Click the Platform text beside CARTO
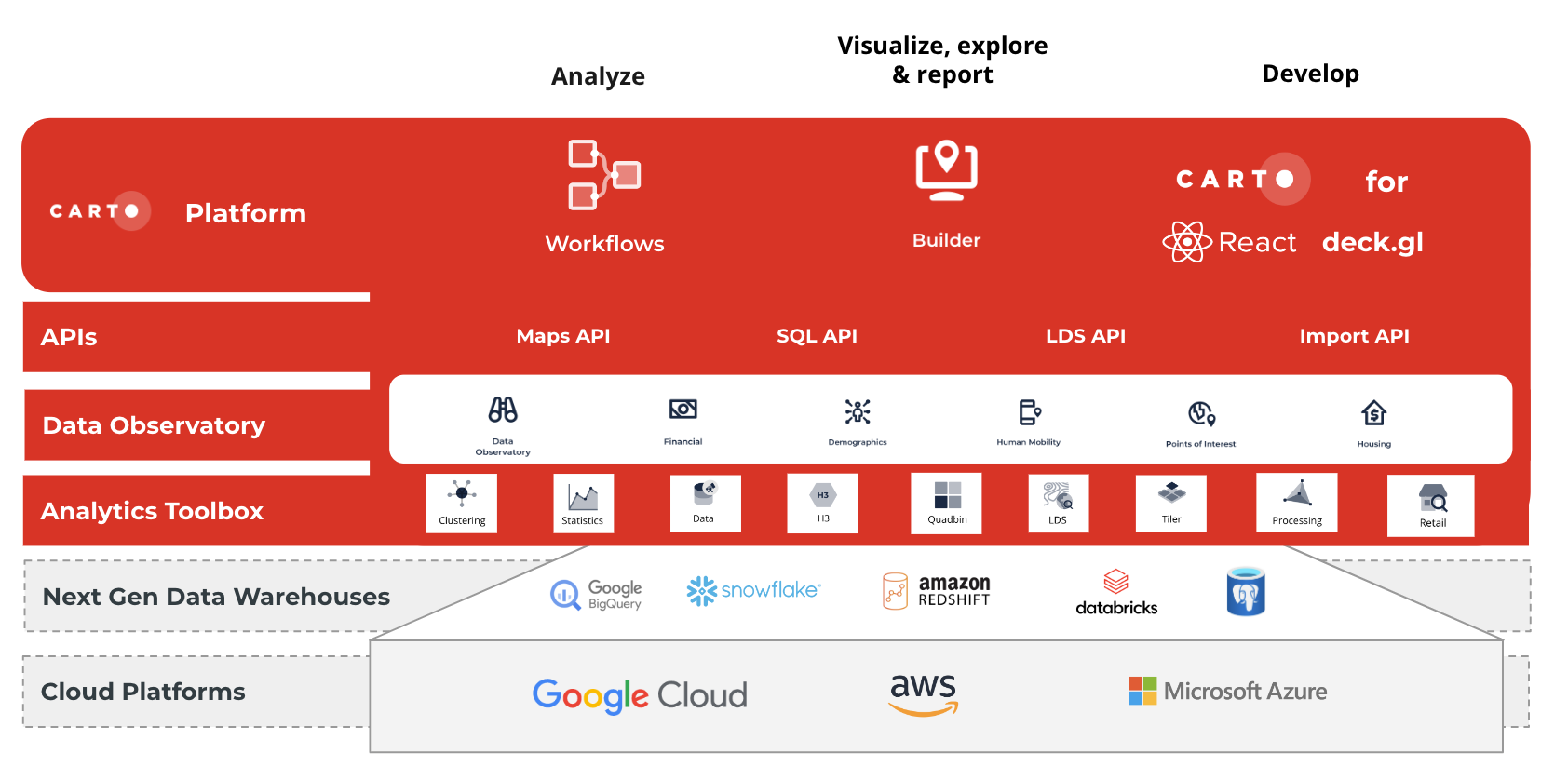Image resolution: width=1568 pixels, height=767 pixels. (x=246, y=213)
